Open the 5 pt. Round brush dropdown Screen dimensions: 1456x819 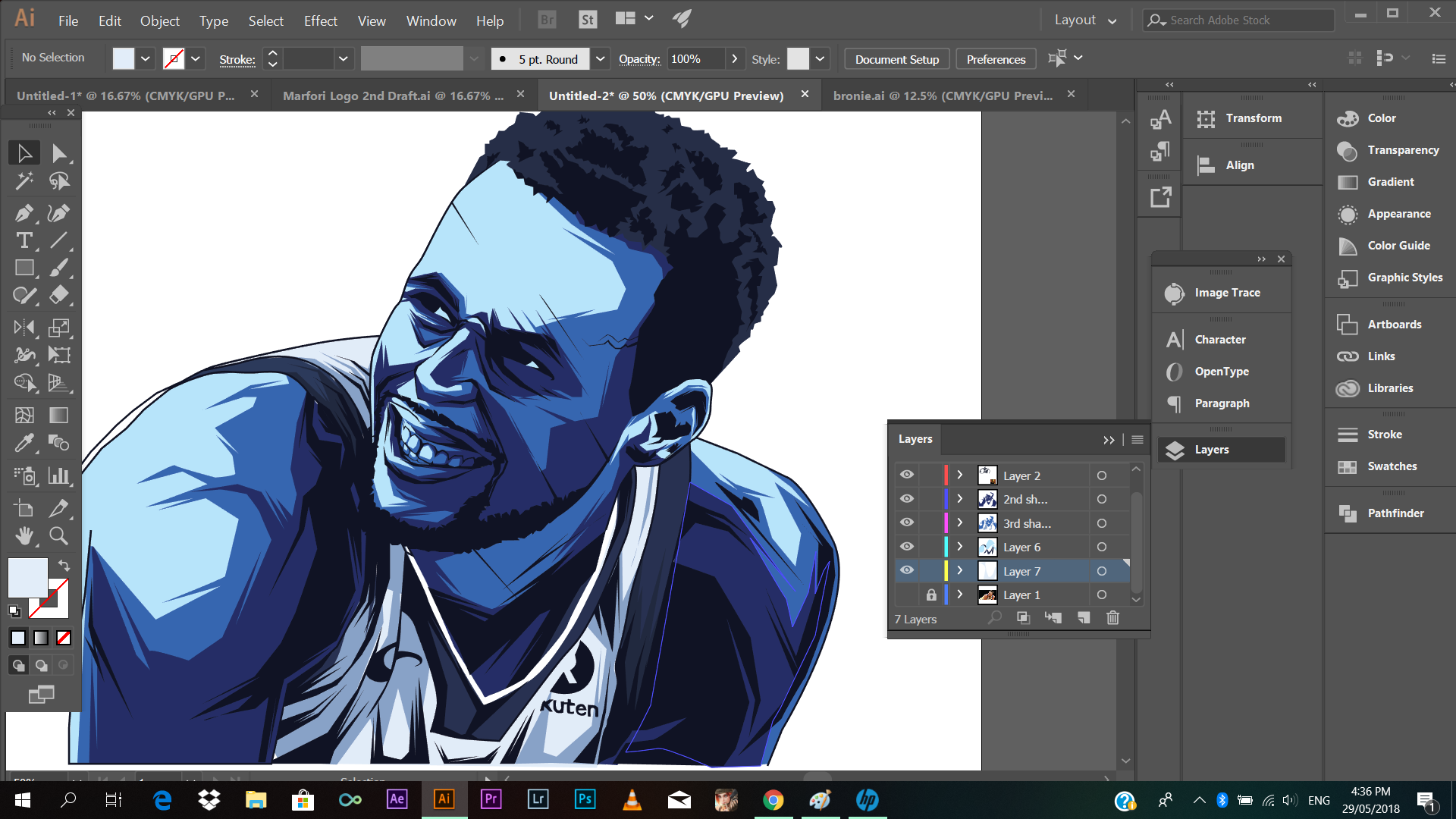600,58
